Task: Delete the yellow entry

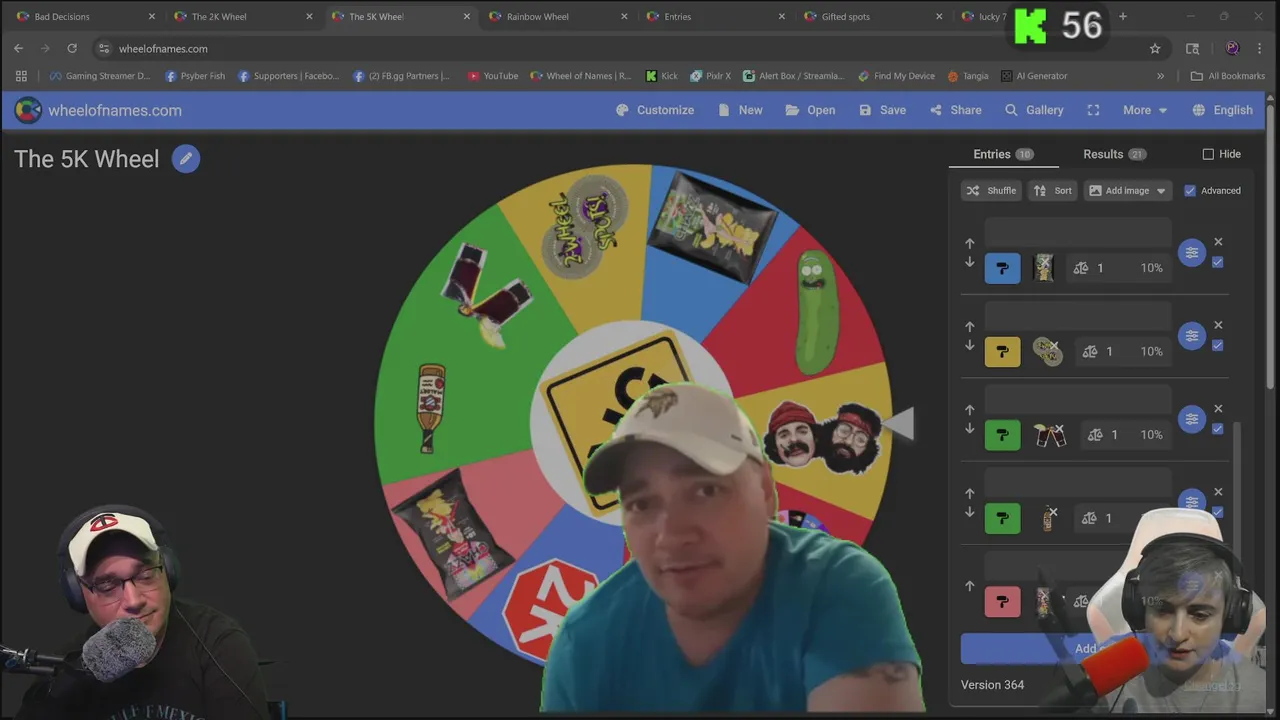Action: click(x=1218, y=325)
